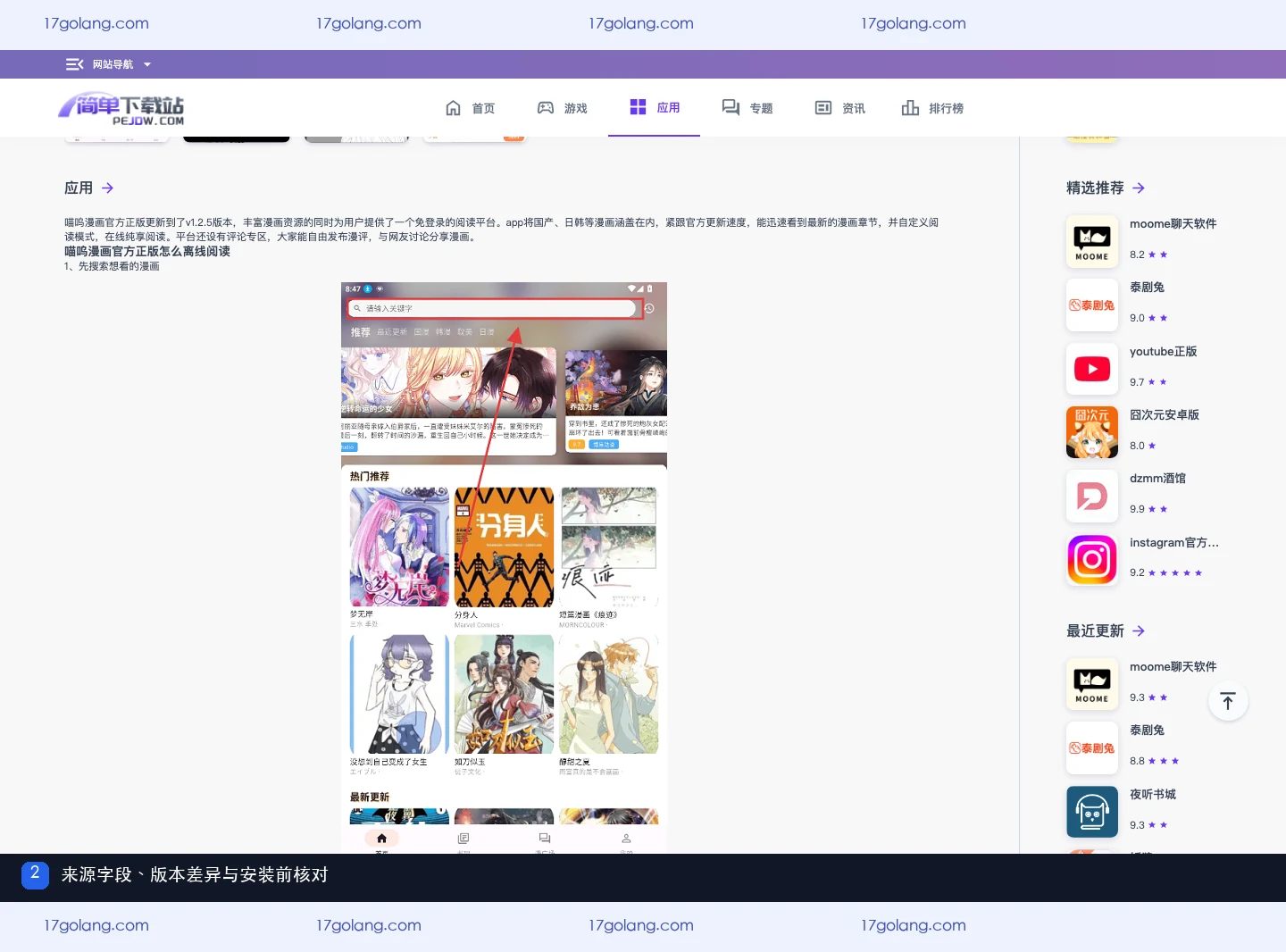The height and width of the screenshot is (952, 1286).
Task: Click the heading 喵呜漫画官方正版怎么离线阅读
Action: 147,252
